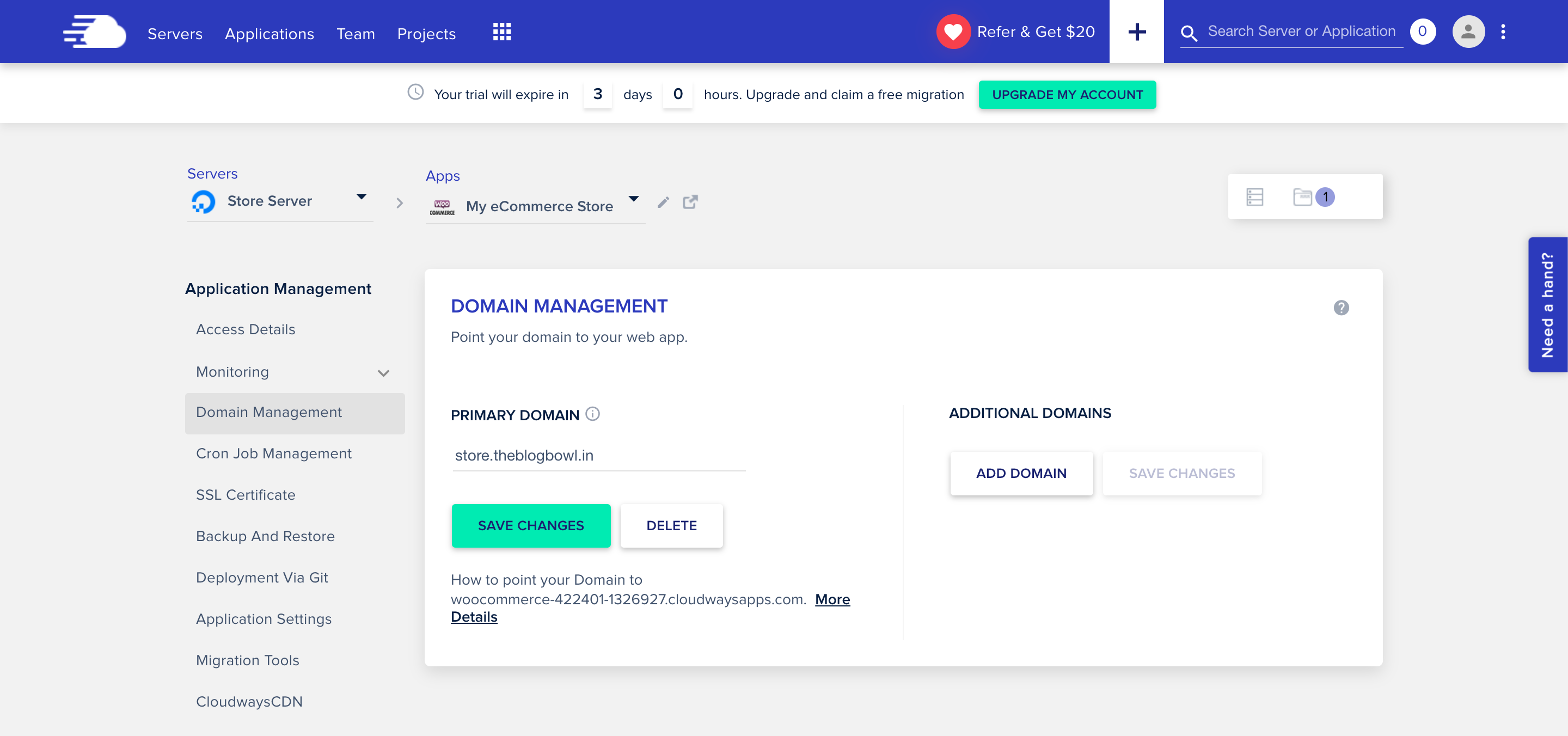Viewport: 1568px width, 736px height.
Task: Click the user profile avatar icon
Action: click(x=1468, y=32)
